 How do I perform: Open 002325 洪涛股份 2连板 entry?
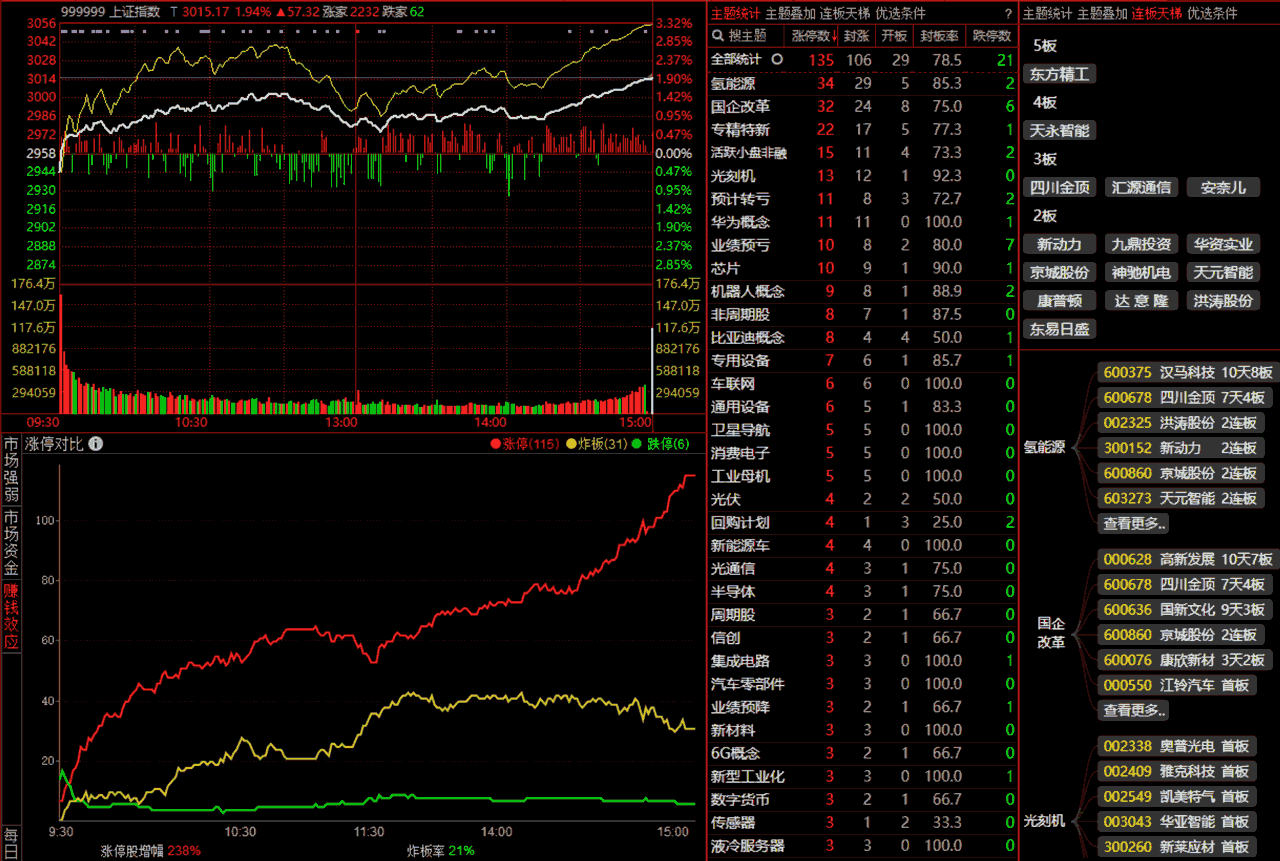point(1180,422)
